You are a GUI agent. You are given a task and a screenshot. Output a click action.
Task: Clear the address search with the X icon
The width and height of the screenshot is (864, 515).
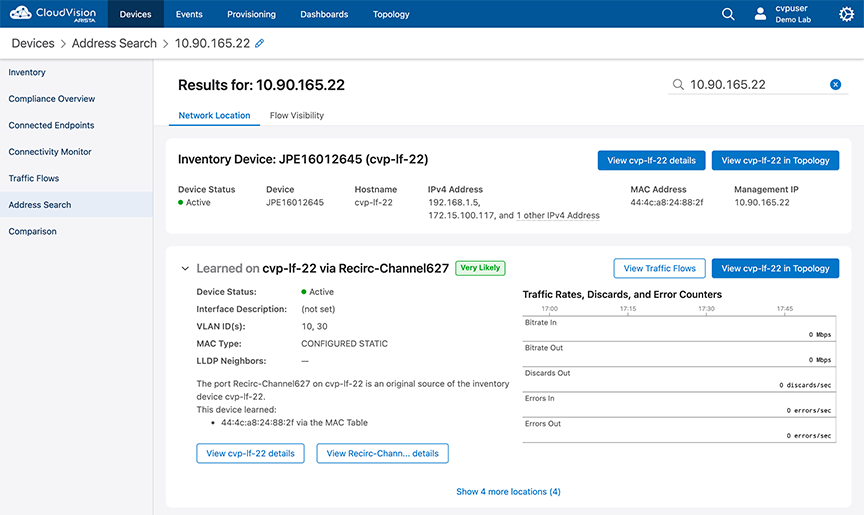[835, 84]
